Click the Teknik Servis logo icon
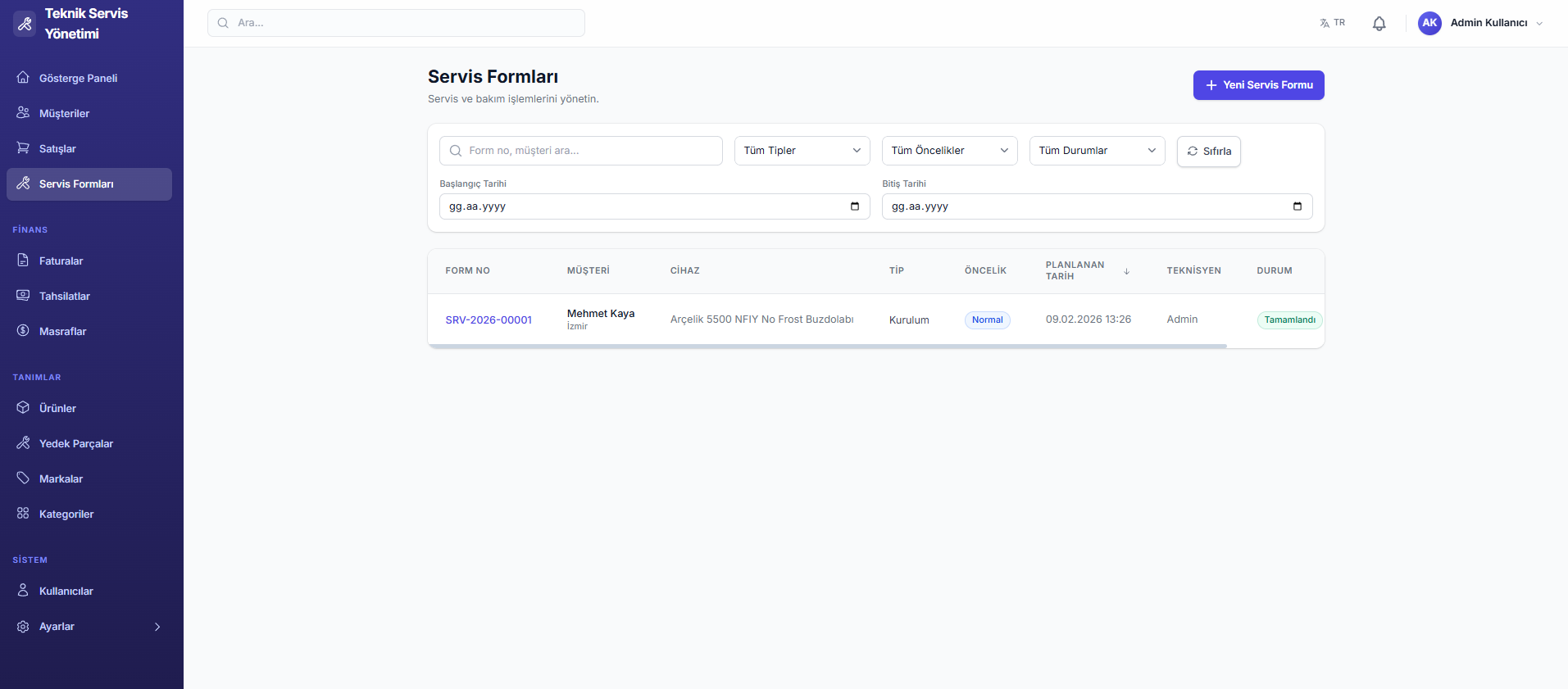This screenshot has height=689, width=1568. tap(25, 24)
